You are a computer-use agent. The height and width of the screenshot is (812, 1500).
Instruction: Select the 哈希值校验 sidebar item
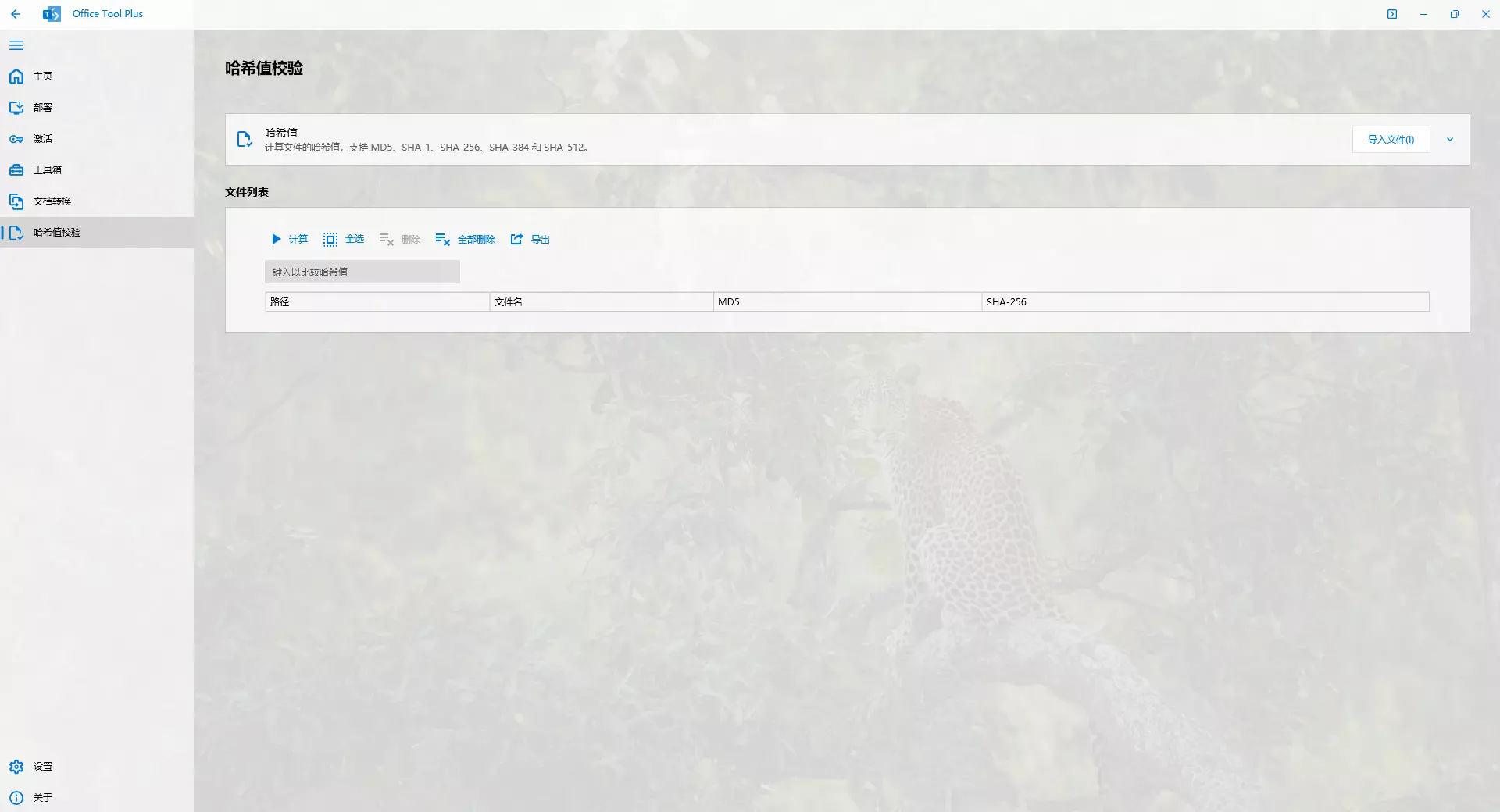[x=56, y=233]
